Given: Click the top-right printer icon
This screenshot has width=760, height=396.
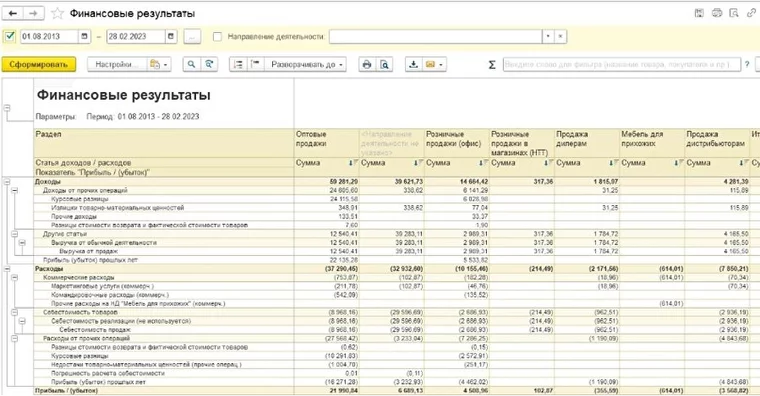Looking at the screenshot, I should point(716,13).
